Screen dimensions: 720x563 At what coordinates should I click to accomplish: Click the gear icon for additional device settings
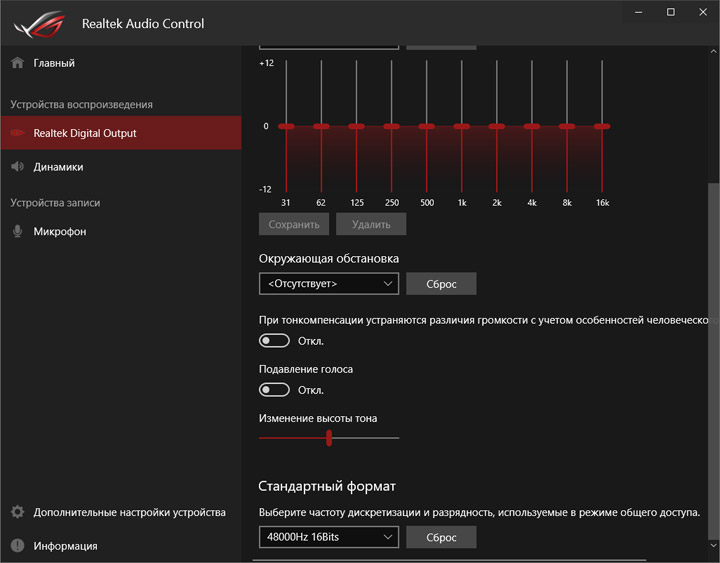point(17,512)
